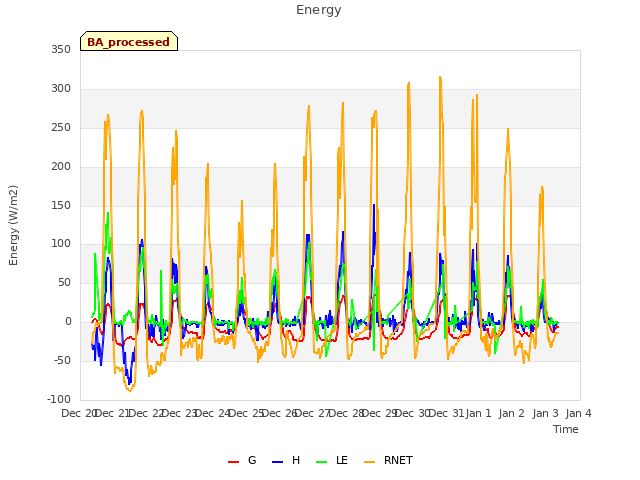Click the Jan 3 x-axis label
Viewport: 640px width, 480px height.
[x=545, y=413]
